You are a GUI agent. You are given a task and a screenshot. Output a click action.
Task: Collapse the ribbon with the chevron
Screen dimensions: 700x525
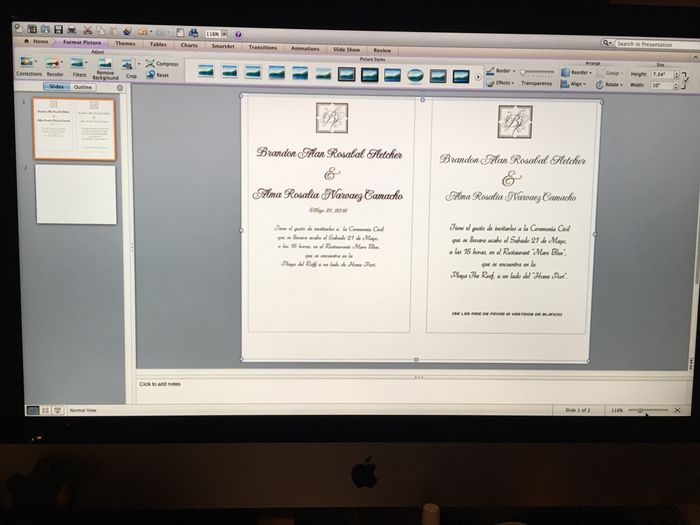696,58
